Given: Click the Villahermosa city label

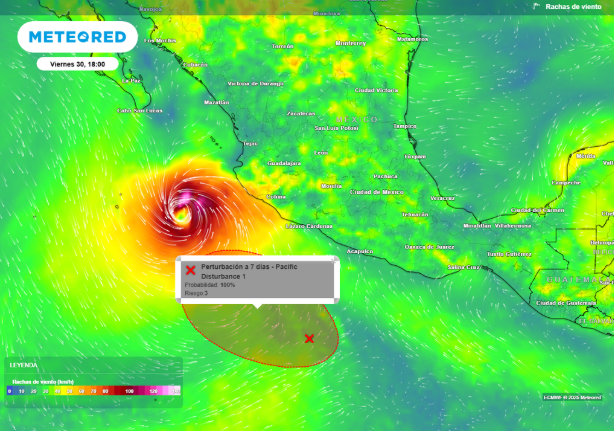Looking at the screenshot, I should click(513, 226).
